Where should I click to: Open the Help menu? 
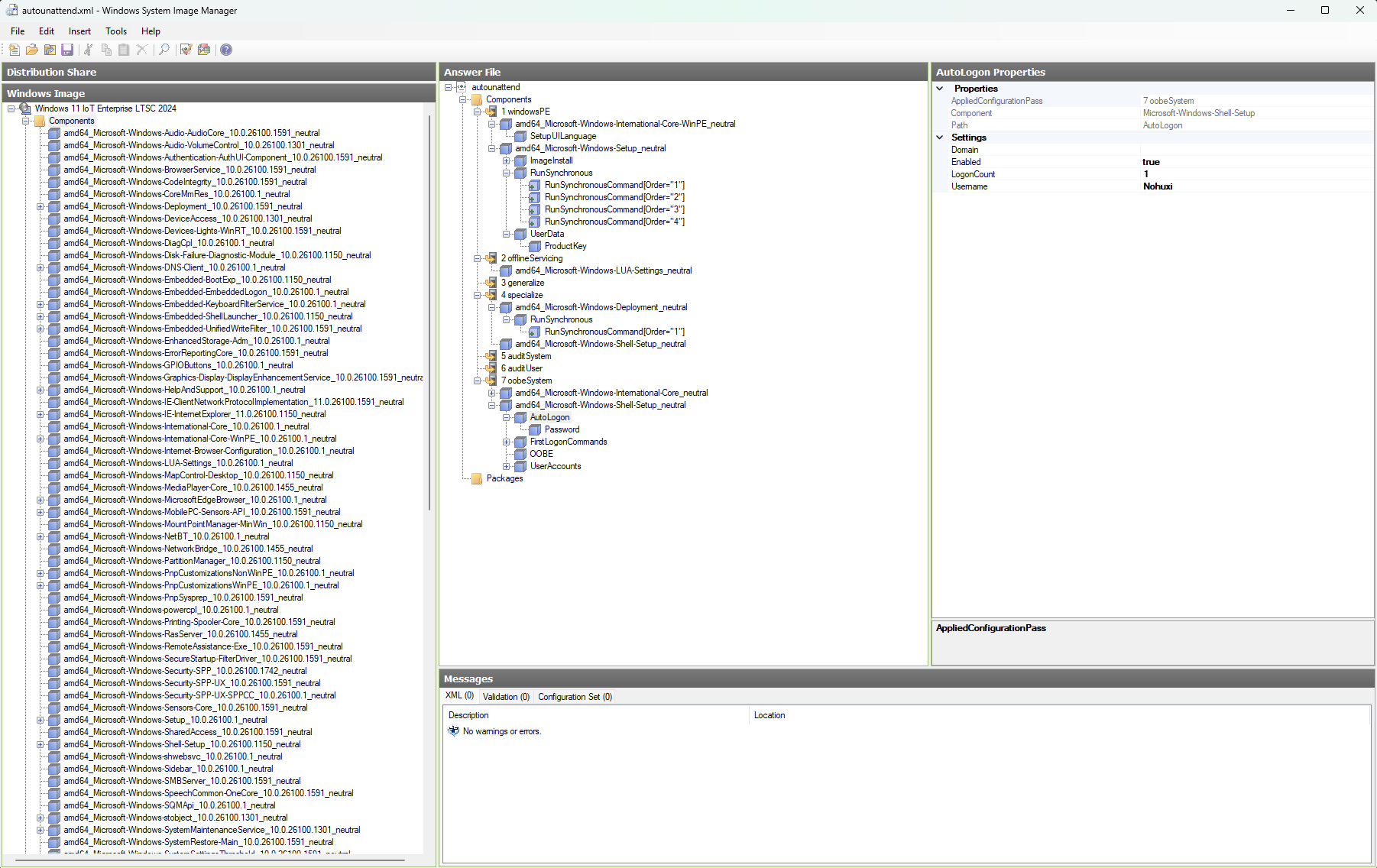[x=151, y=31]
